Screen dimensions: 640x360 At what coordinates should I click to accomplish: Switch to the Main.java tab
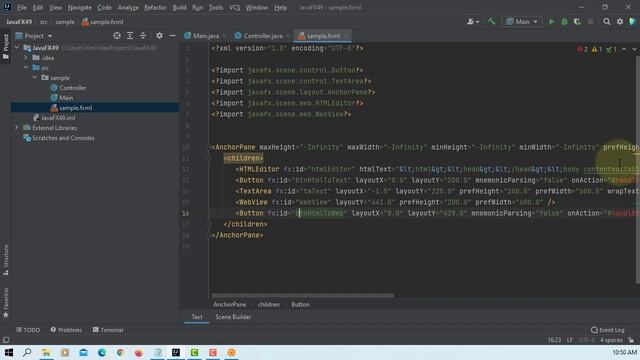click(205, 36)
